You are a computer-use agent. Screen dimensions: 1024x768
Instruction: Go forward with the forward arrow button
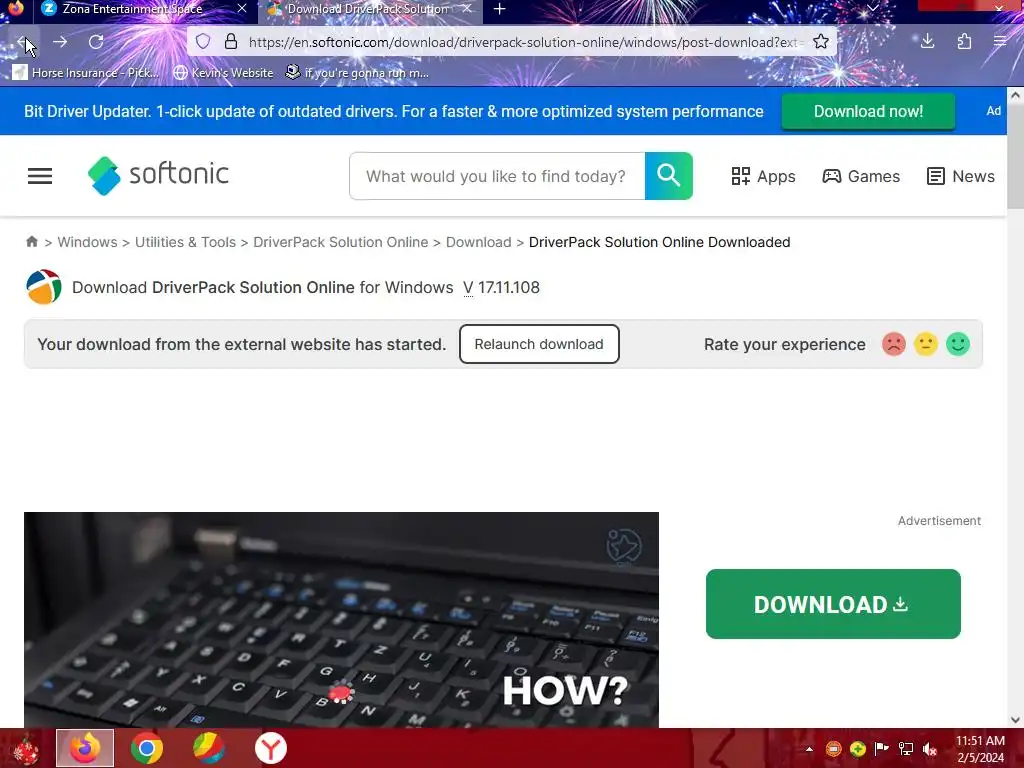pos(60,42)
